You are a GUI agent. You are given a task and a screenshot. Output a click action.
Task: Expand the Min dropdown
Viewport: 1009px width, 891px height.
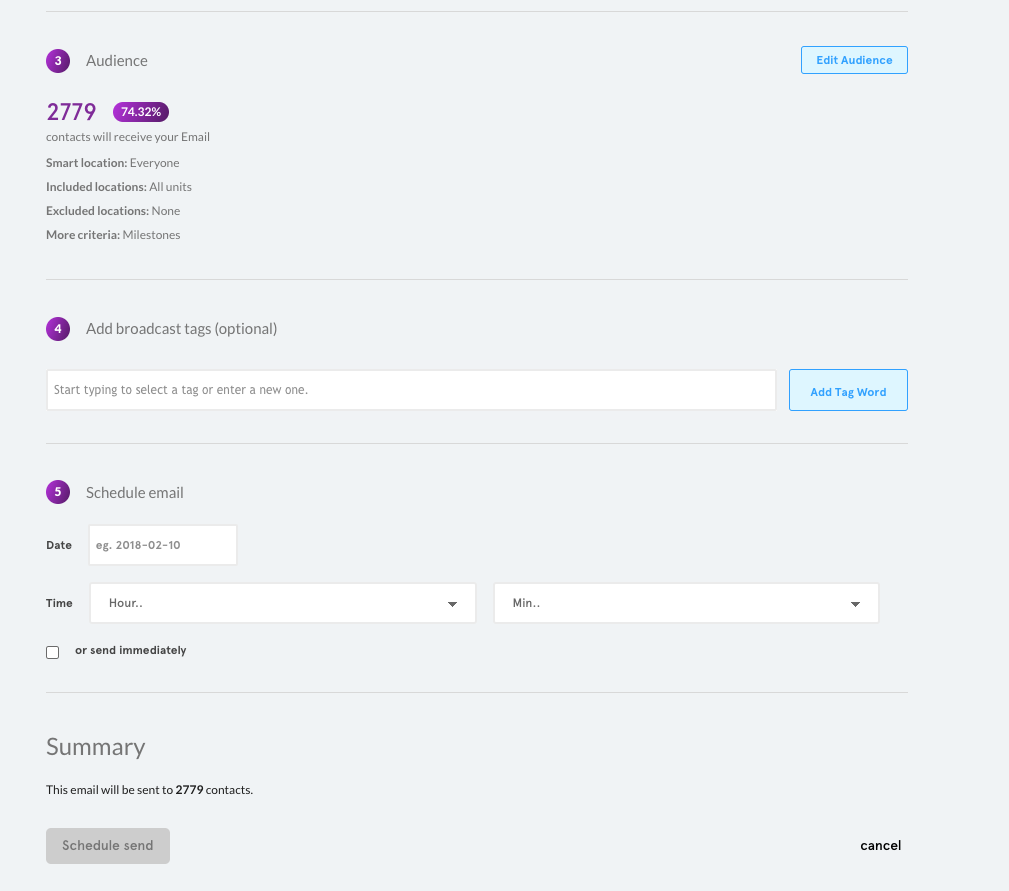click(686, 604)
